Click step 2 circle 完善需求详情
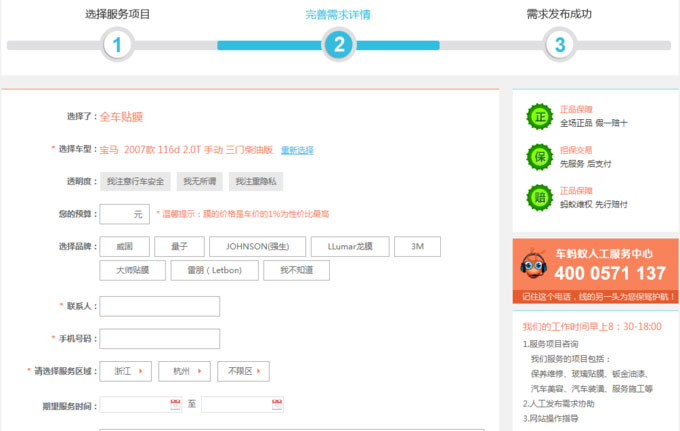Viewport: 680px width, 431px height. (339, 45)
